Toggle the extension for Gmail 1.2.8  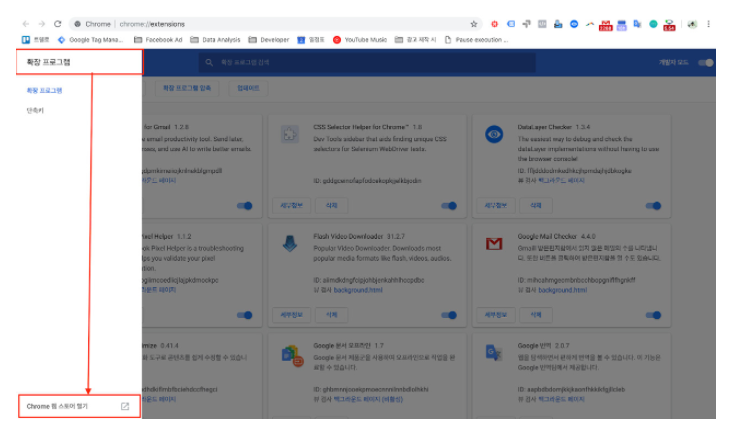[x=245, y=206]
